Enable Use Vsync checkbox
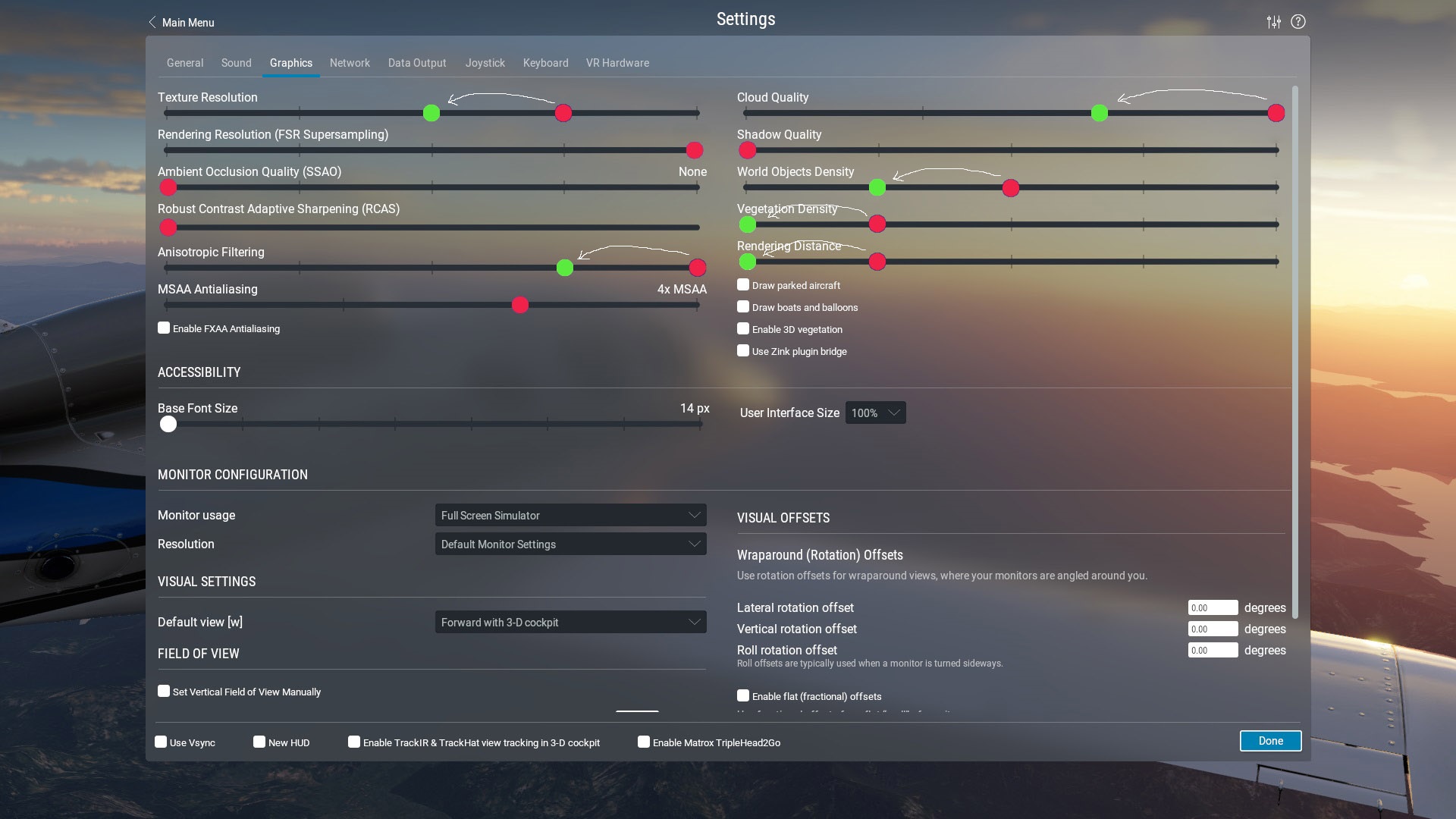 coord(161,742)
